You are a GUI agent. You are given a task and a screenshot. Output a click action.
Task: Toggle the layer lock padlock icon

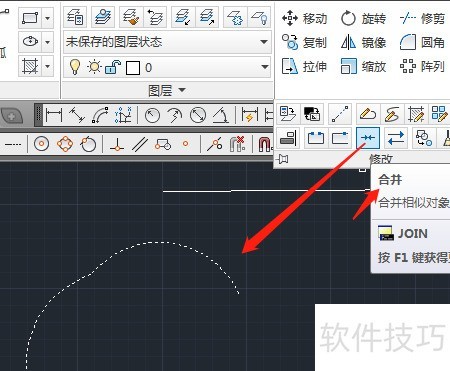(x=113, y=67)
